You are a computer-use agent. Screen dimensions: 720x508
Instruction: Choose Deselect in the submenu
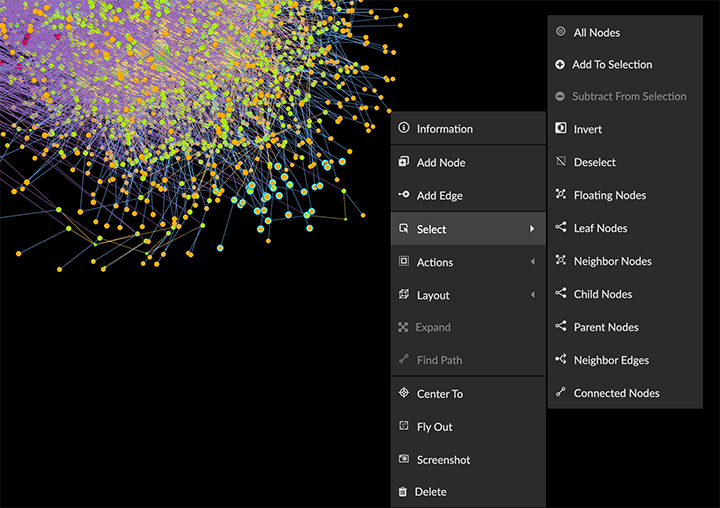point(594,162)
